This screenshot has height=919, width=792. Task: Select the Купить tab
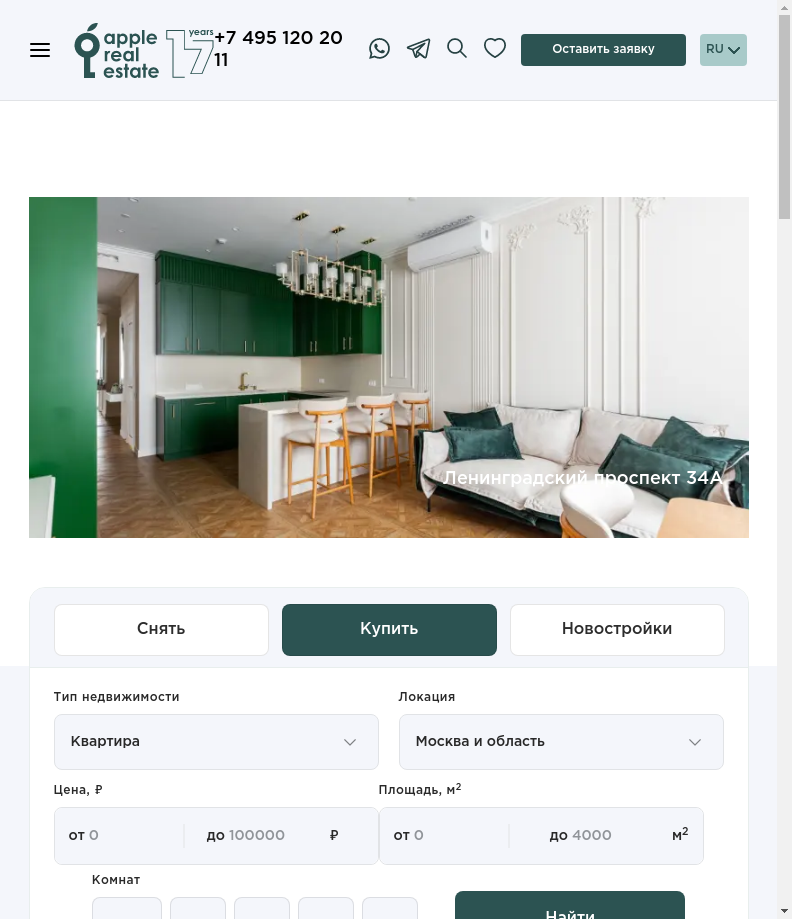389,629
